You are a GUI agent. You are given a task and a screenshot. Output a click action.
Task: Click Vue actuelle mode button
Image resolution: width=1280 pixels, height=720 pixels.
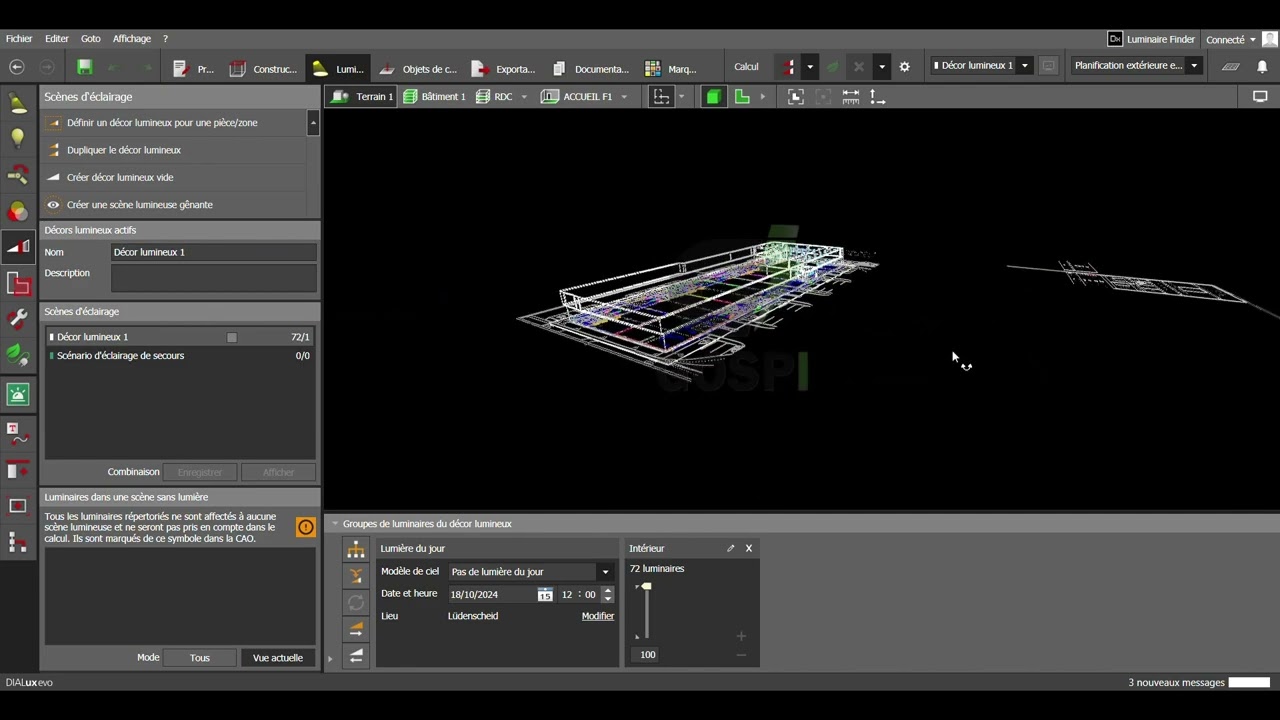pyautogui.click(x=278, y=658)
